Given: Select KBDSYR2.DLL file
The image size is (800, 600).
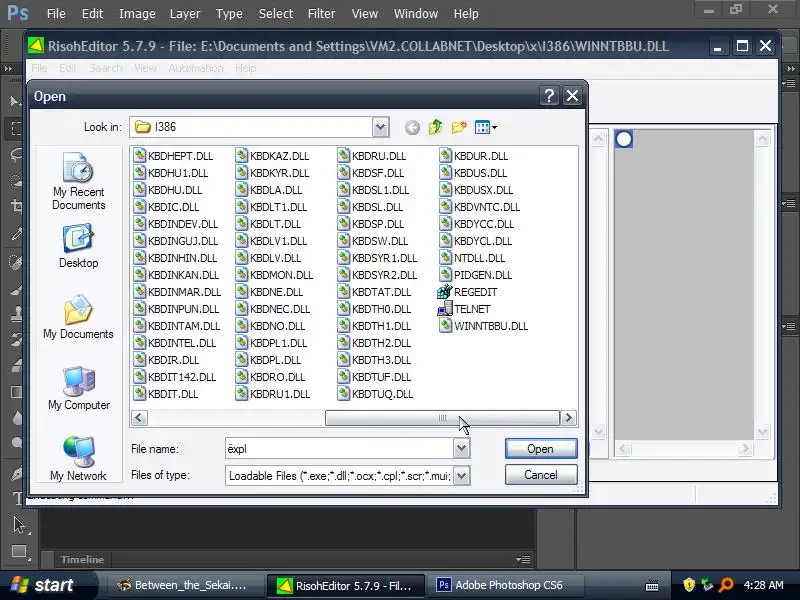Looking at the screenshot, I should [377, 275].
